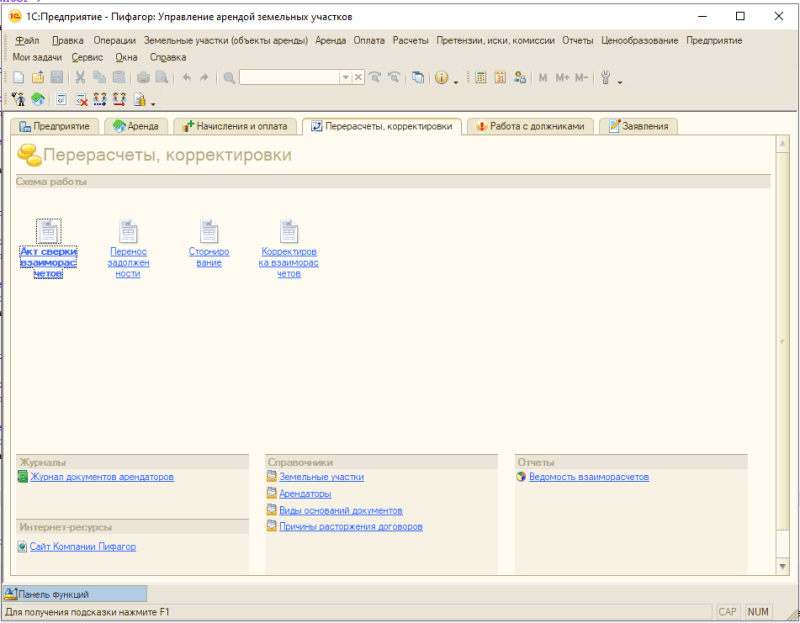Switch to the Начисления и оплата tab
Image resolution: width=800 pixels, height=623 pixels.
pyautogui.click(x=235, y=126)
